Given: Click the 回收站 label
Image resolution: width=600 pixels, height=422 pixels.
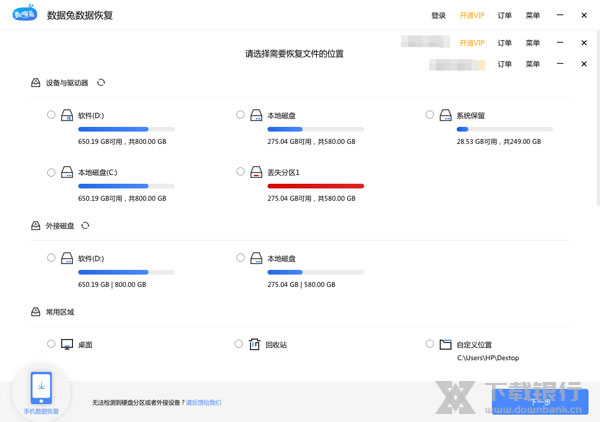Looking at the screenshot, I should point(276,345).
